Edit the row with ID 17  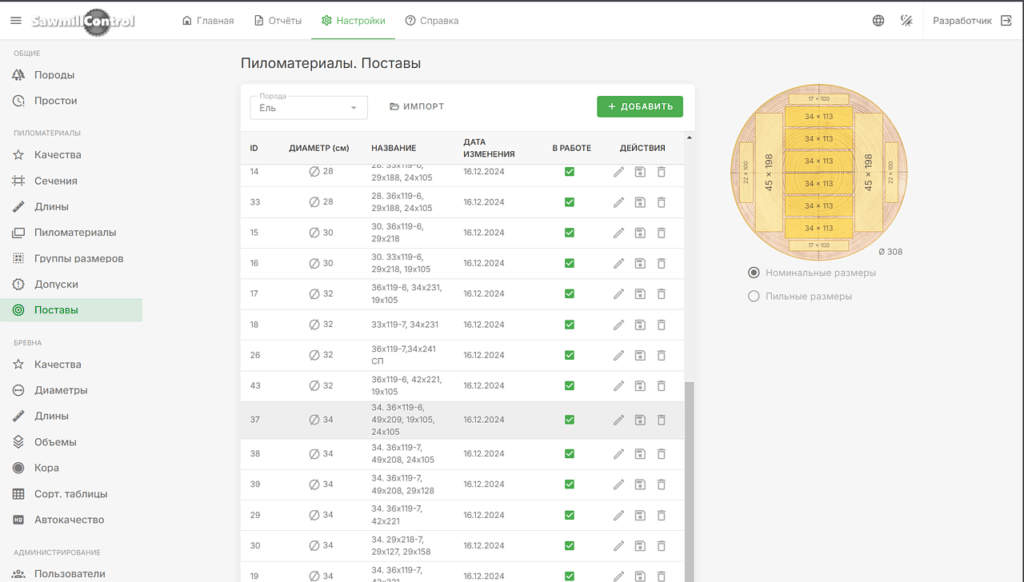(618, 294)
